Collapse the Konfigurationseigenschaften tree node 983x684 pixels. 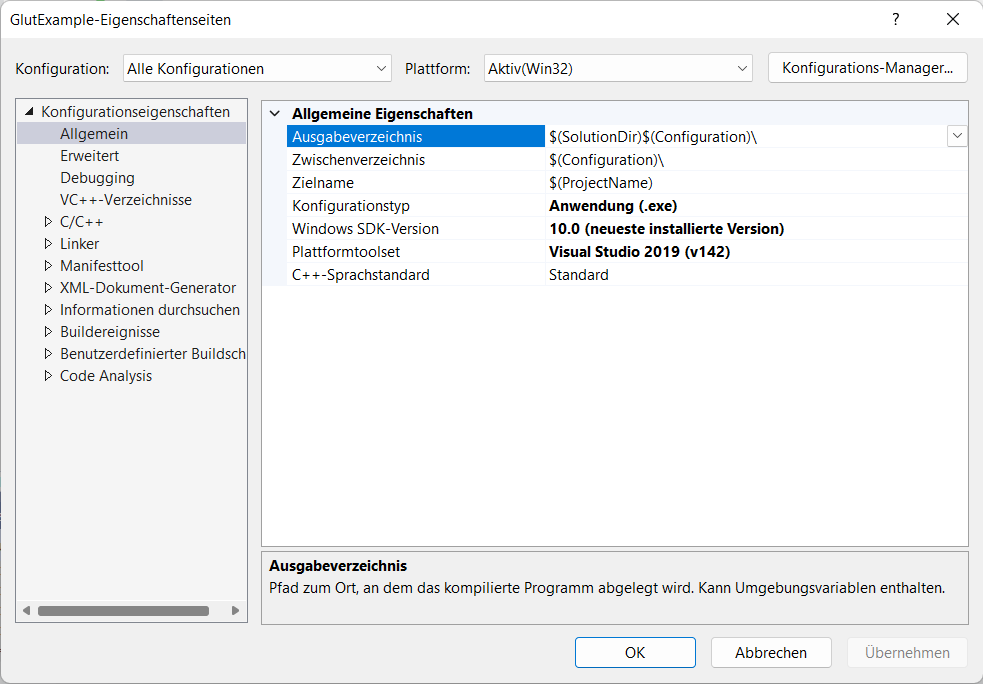click(x=29, y=112)
